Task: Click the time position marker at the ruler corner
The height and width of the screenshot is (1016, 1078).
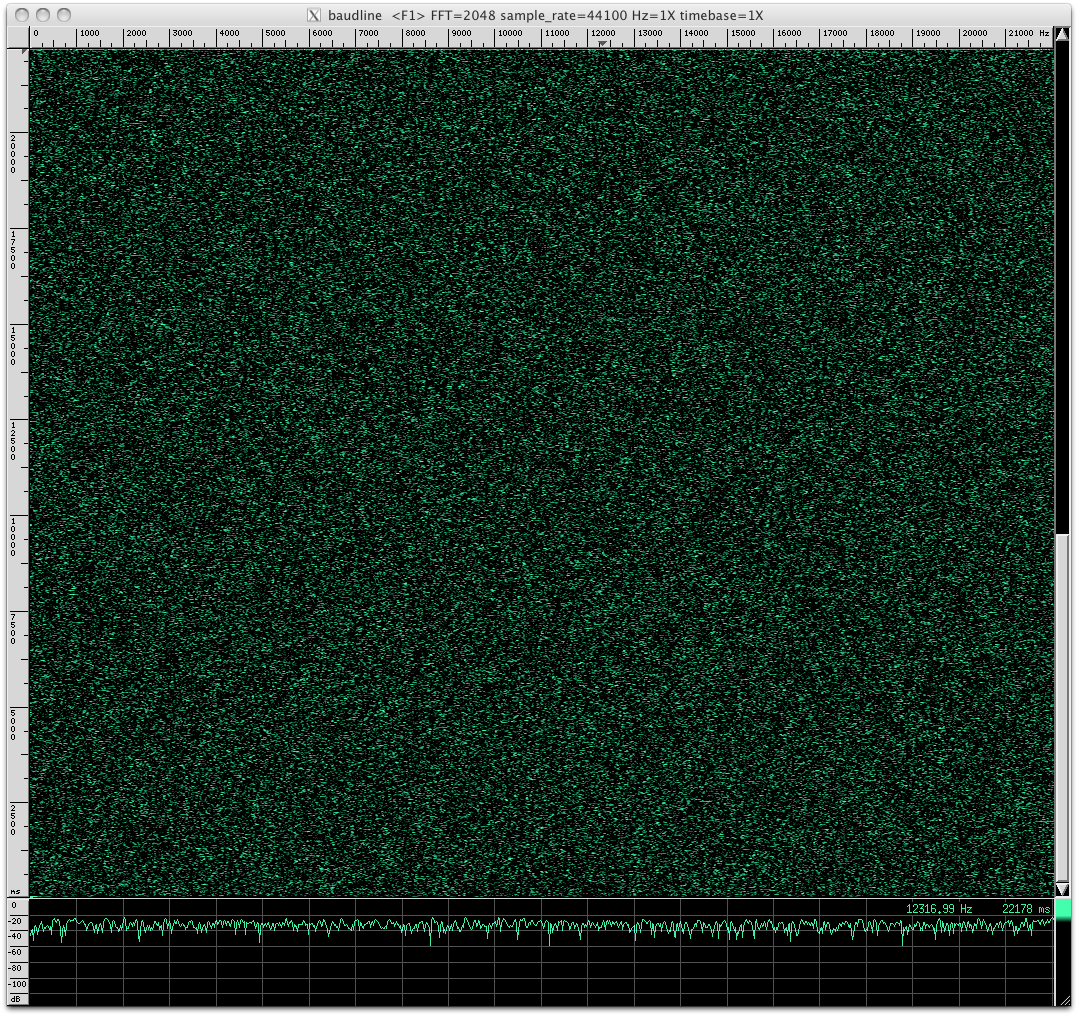Action: click(x=25, y=51)
